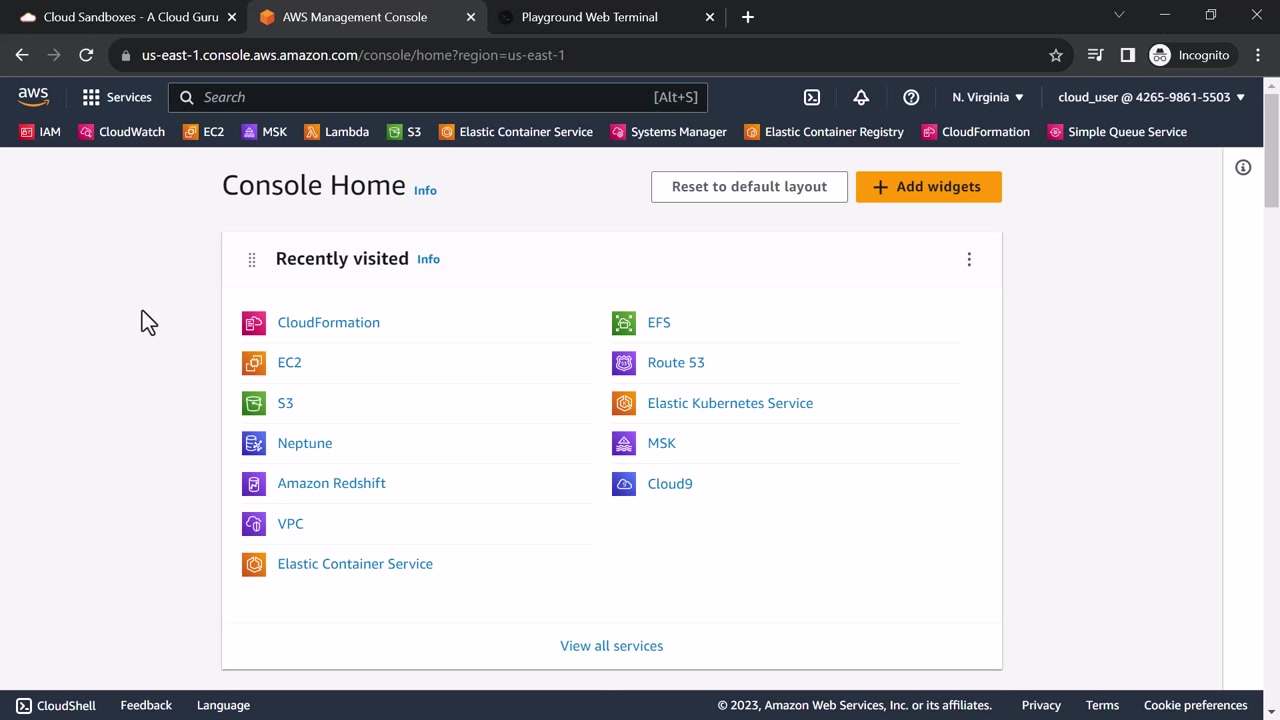This screenshot has width=1280, height=720.
Task: Click the page vertical scrollbar thumb
Action: 1271,152
